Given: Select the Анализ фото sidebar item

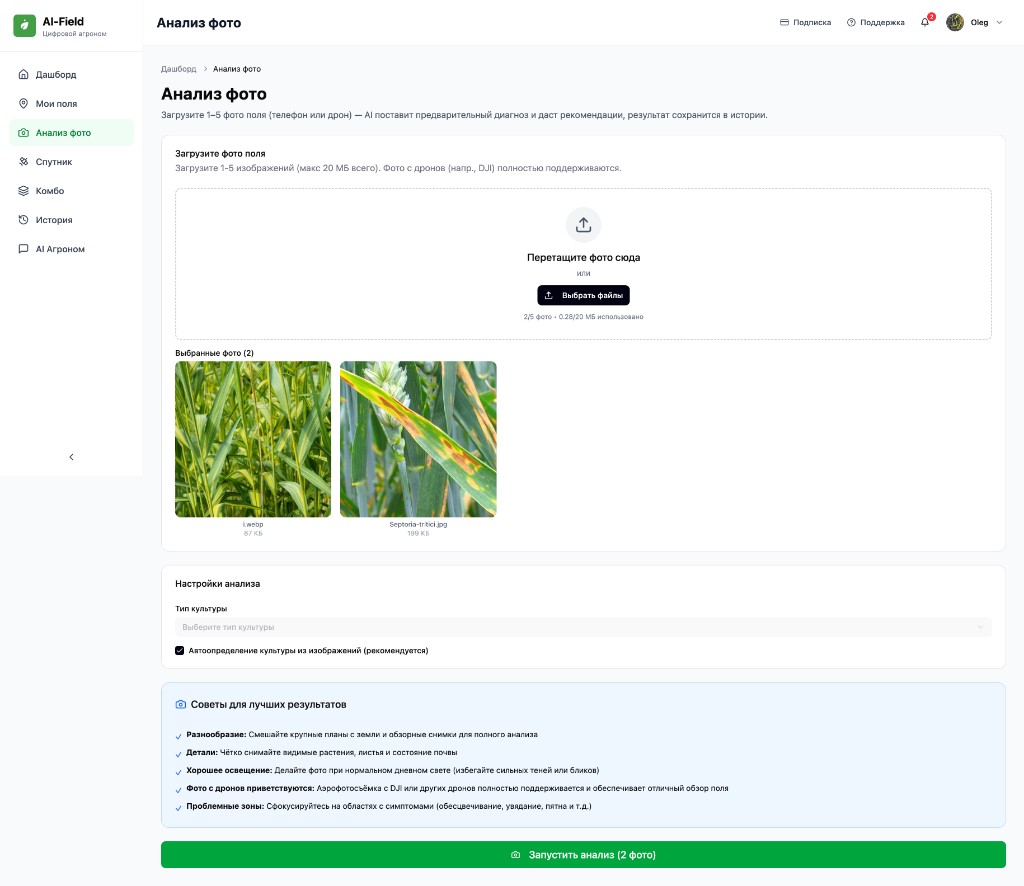Looking at the screenshot, I should [x=62, y=133].
